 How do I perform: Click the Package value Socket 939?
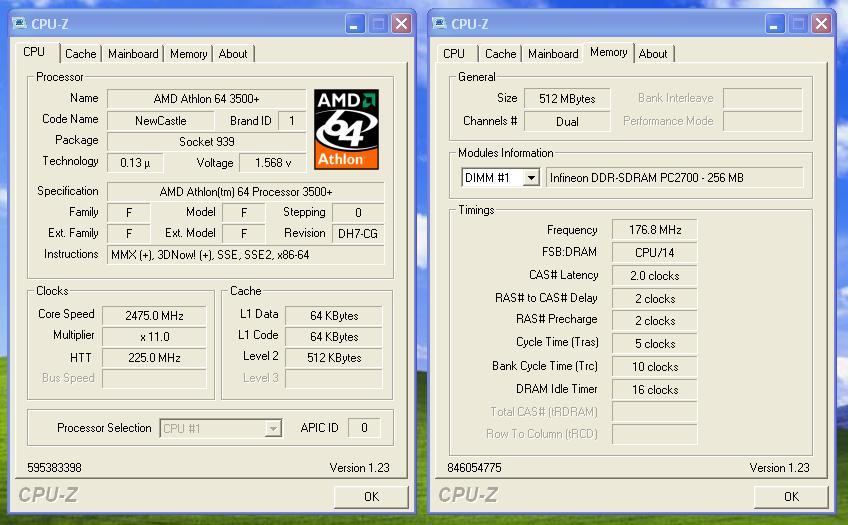click(207, 142)
